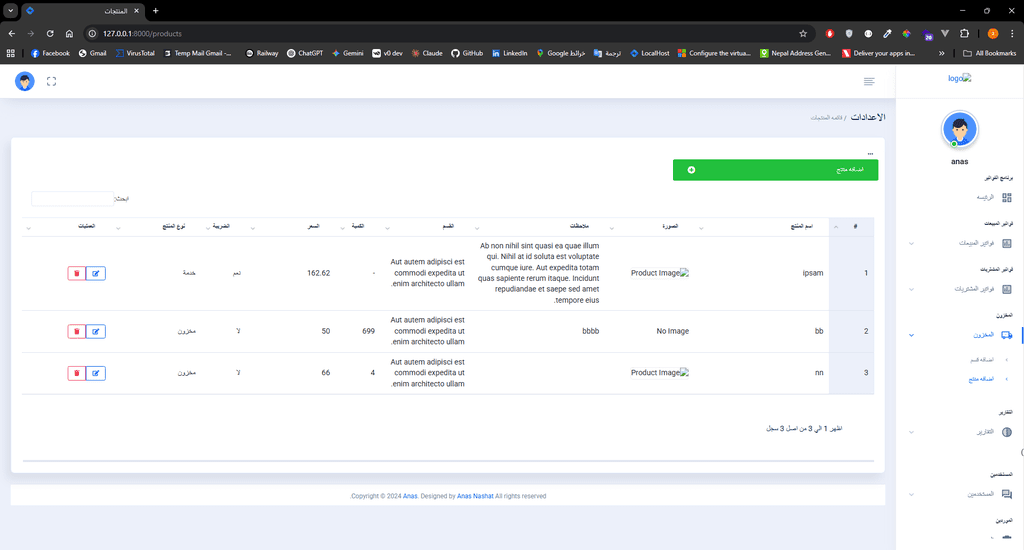Image resolution: width=1024 pixels, height=550 pixels.
Task: Expand the المستخدمين sidebar chevron
Action: coord(912,494)
